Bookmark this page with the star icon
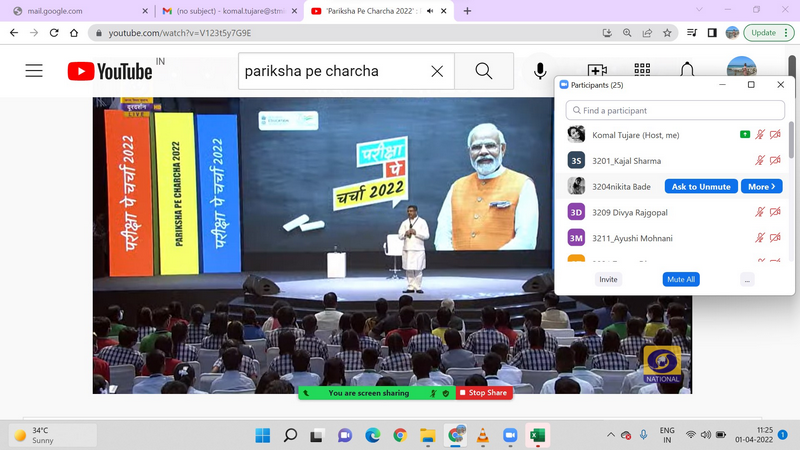The height and width of the screenshot is (450, 800). [667, 33]
